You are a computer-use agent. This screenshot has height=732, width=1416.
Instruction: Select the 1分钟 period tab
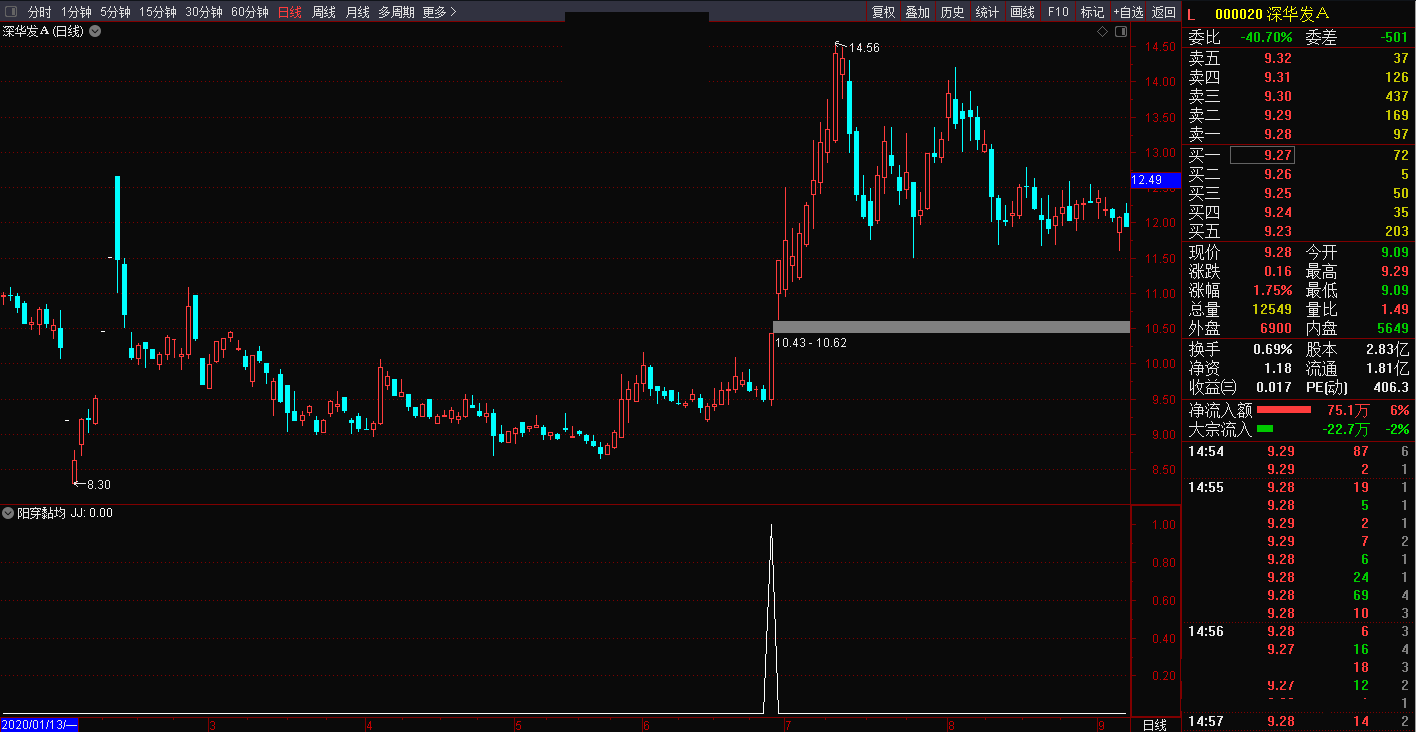tap(76, 12)
